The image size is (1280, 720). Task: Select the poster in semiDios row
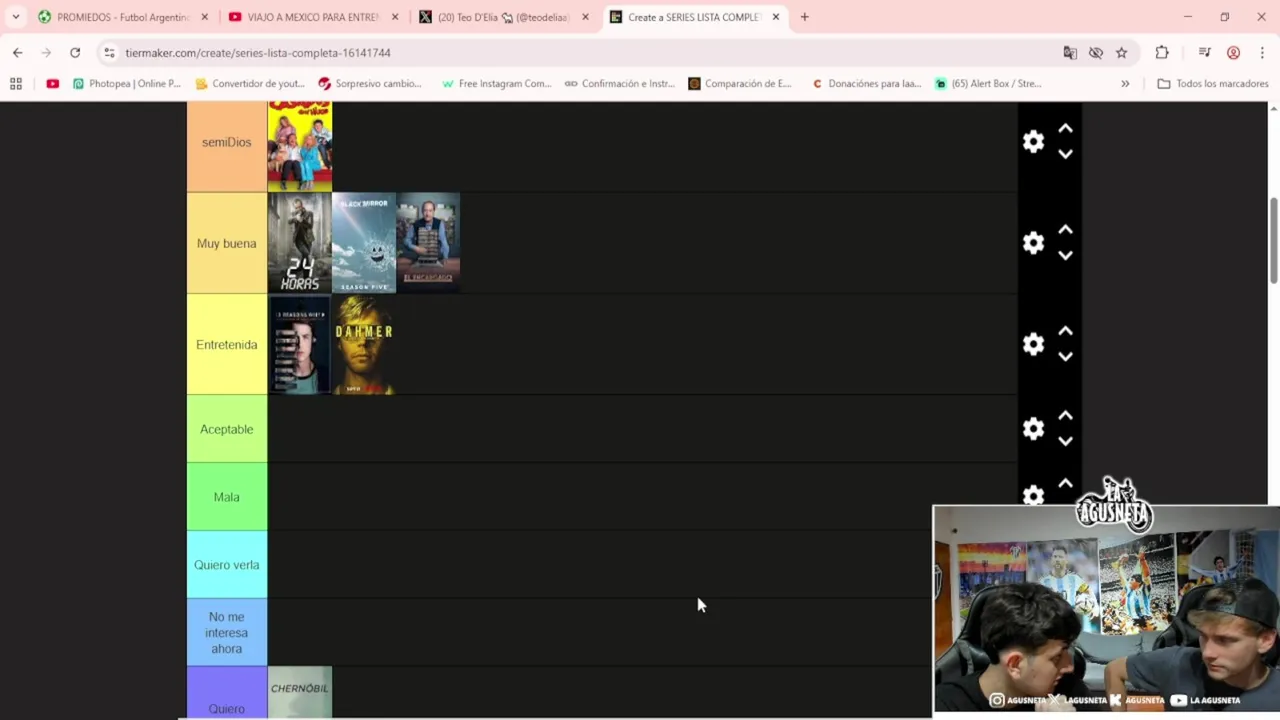click(299, 145)
